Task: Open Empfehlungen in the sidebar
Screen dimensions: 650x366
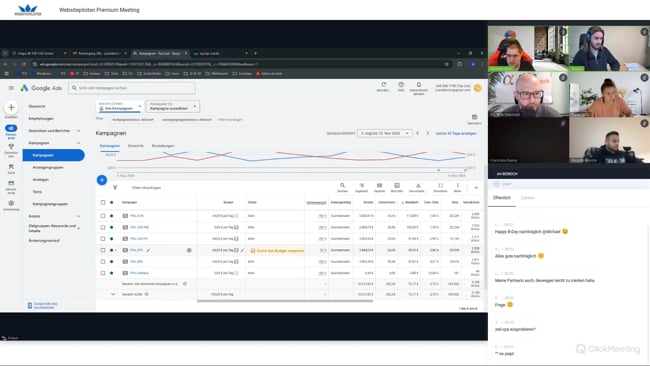Action: tap(41, 119)
